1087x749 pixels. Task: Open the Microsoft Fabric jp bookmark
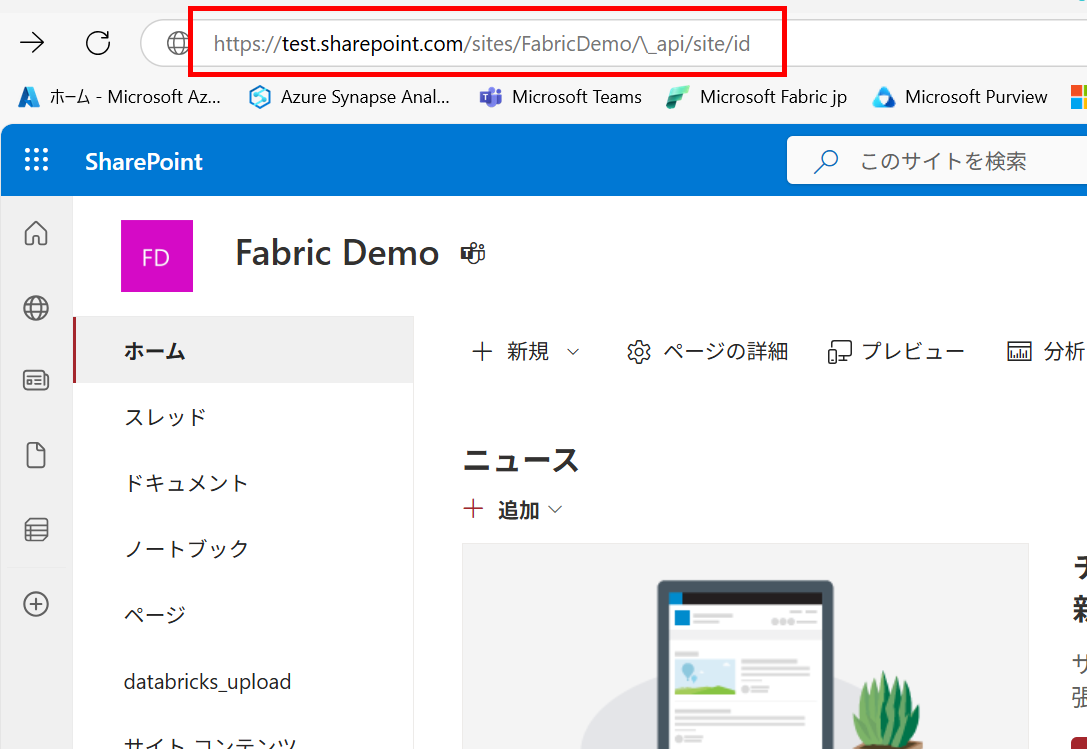(756, 97)
